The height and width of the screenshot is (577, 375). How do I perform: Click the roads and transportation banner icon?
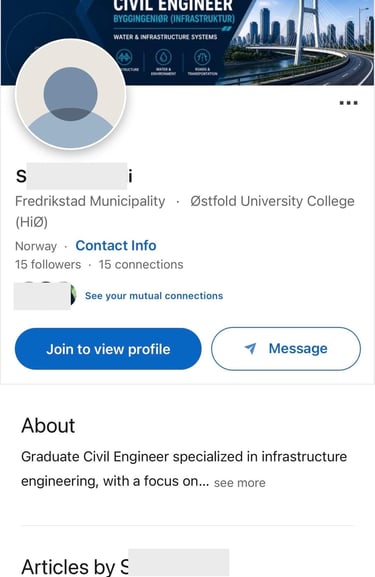[x=202, y=58]
